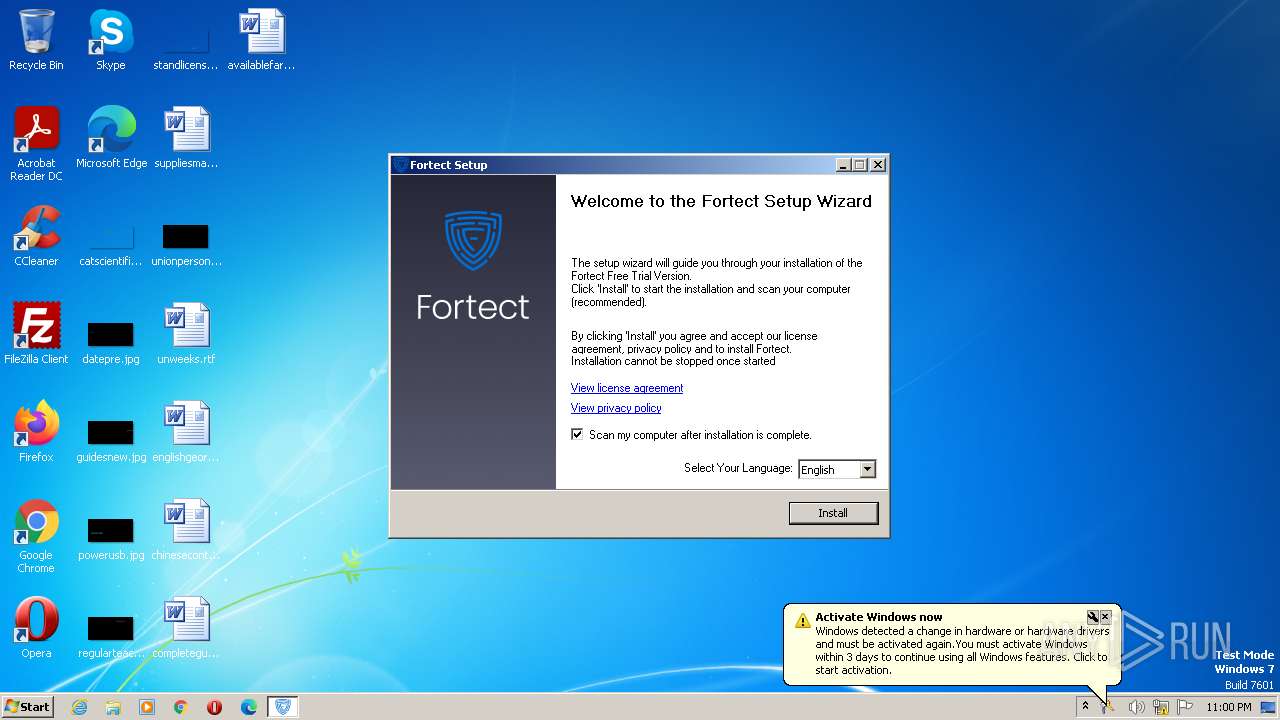This screenshot has height=720, width=1280.
Task: Open FileZilla Client shortcut
Action: [36, 334]
